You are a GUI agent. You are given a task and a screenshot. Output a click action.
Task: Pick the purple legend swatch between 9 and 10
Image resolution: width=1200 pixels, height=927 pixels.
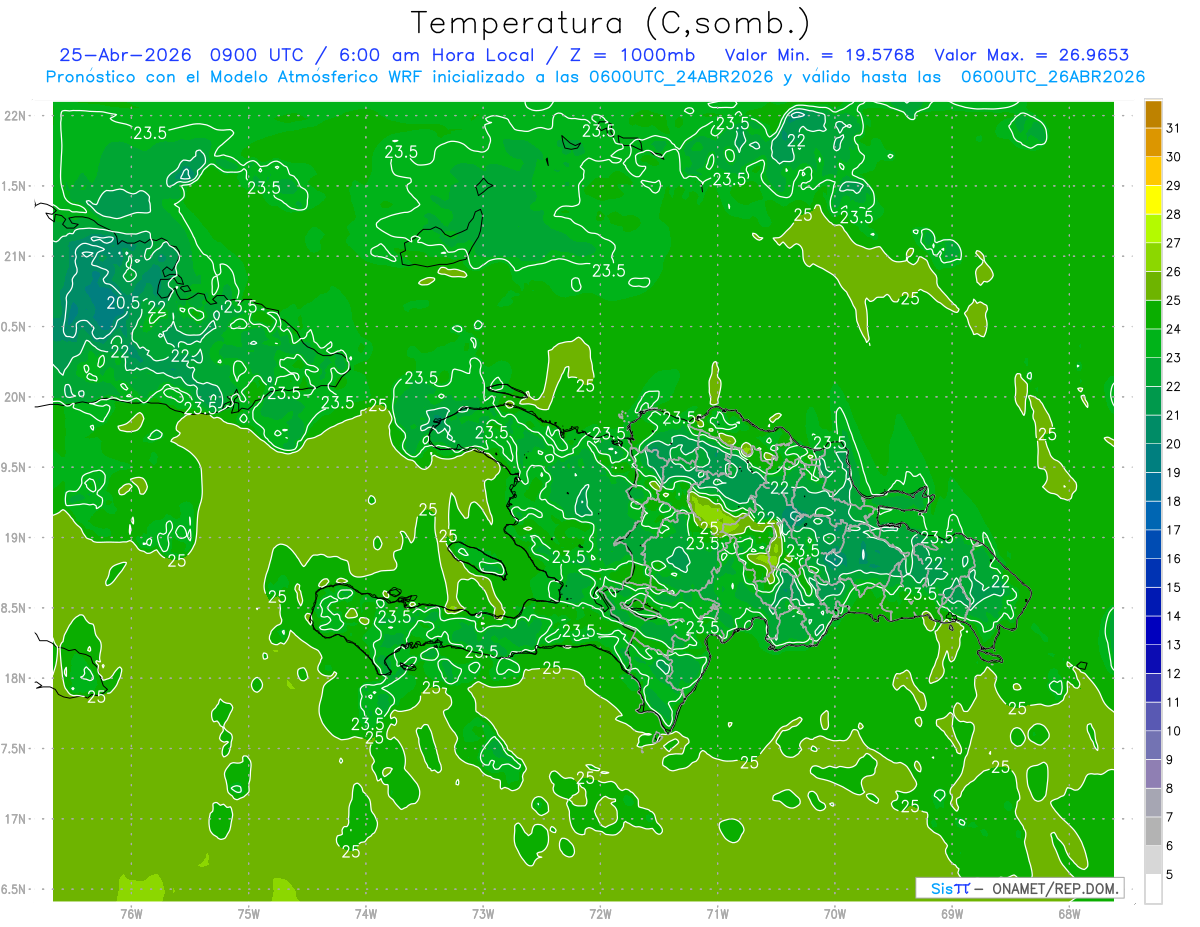tap(1153, 746)
